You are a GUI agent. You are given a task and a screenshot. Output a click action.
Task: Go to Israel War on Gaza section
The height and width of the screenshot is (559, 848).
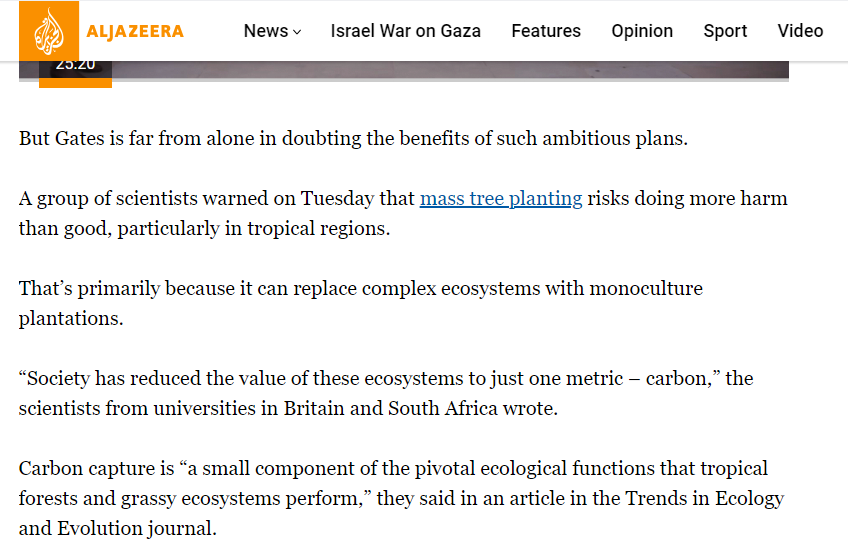pos(405,31)
